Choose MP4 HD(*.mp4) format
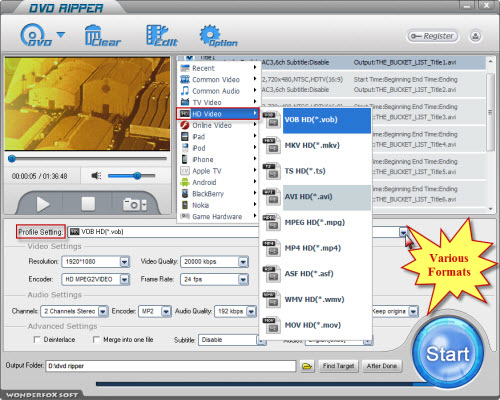Image resolution: width=500 pixels, height=400 pixels. 317,248
